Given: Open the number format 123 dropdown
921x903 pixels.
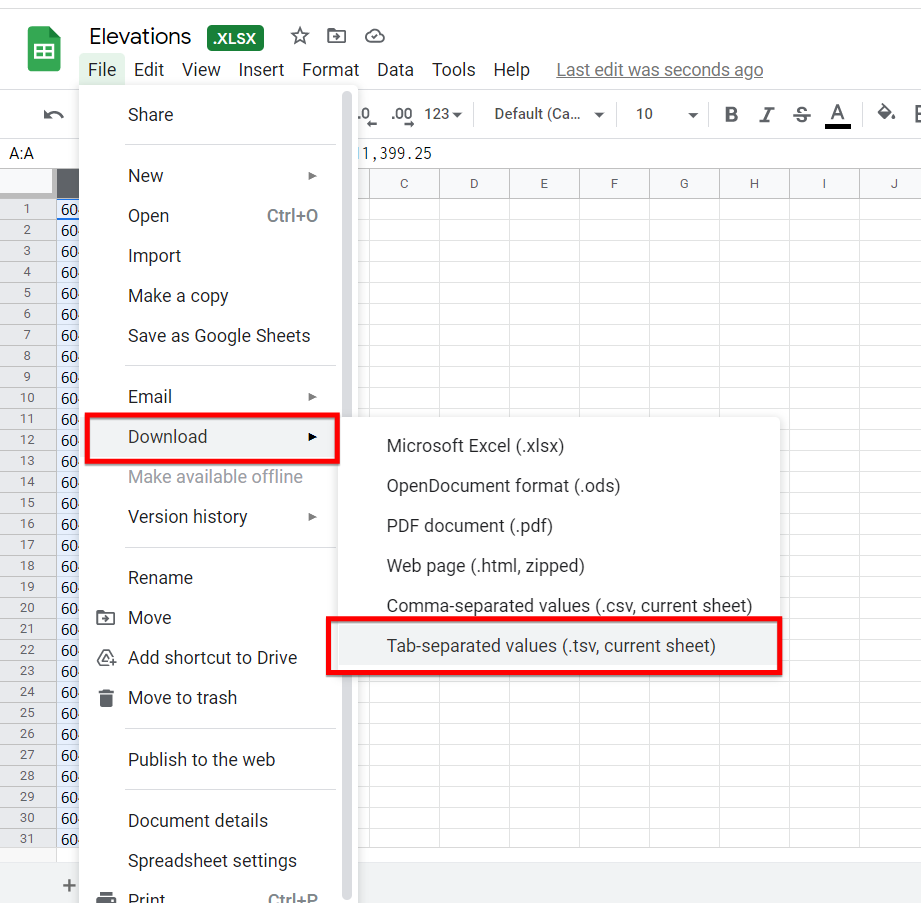Looking at the screenshot, I should [443, 114].
